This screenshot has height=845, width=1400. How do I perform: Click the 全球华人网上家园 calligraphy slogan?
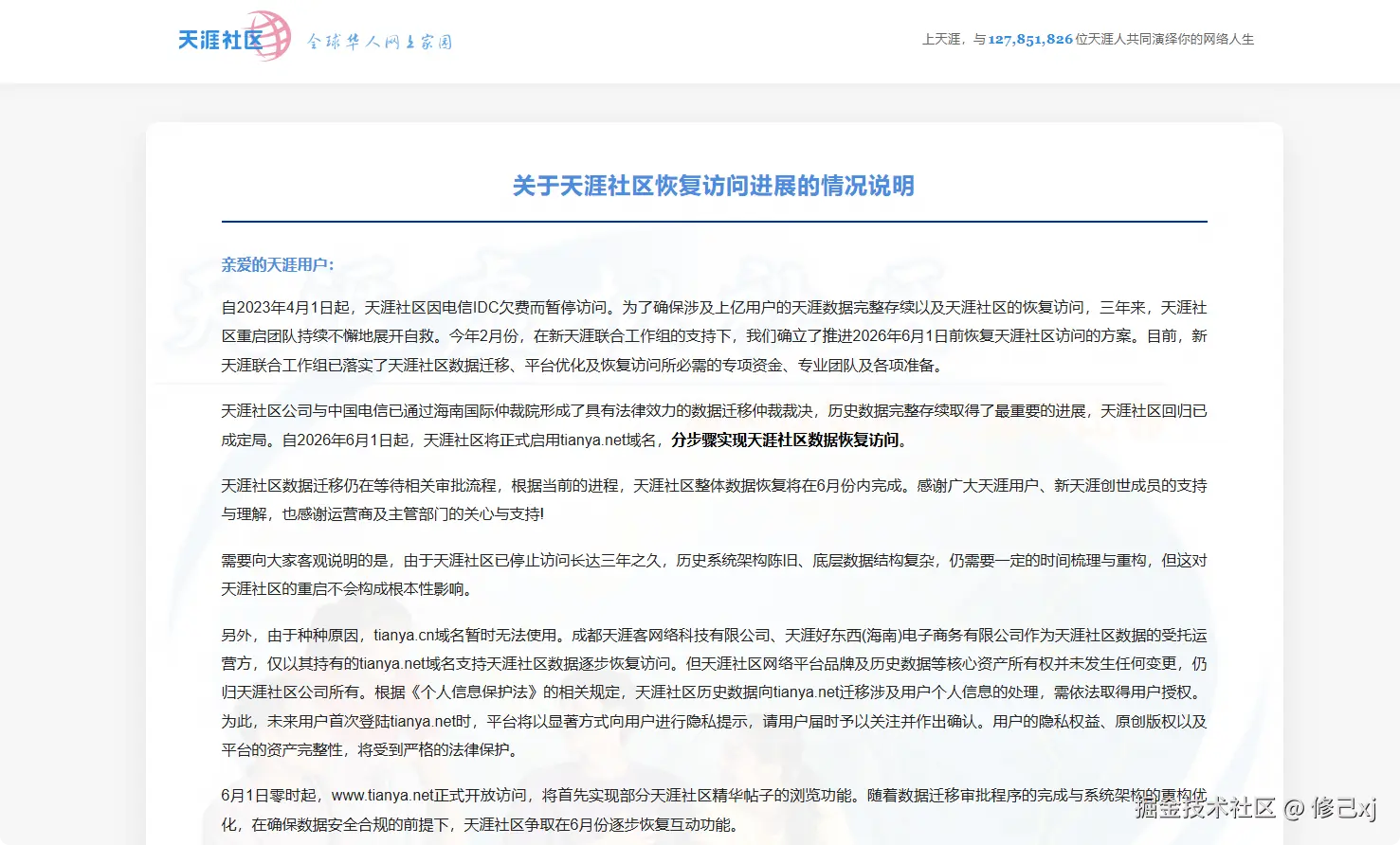[379, 42]
